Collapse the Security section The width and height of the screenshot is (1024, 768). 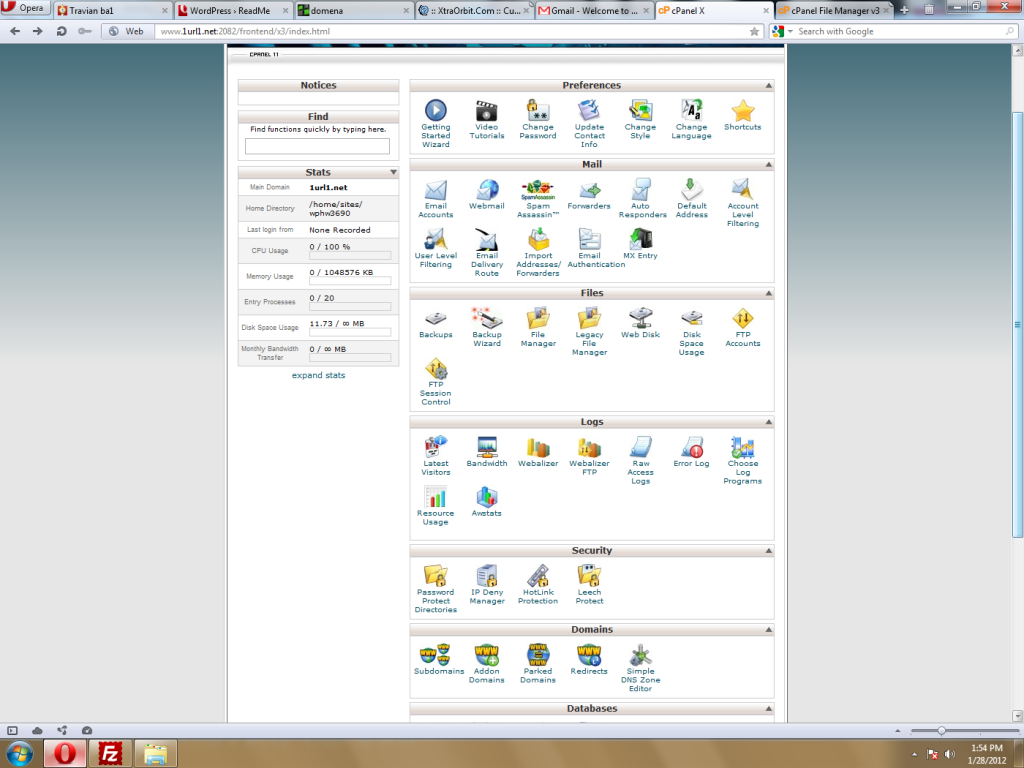[769, 551]
